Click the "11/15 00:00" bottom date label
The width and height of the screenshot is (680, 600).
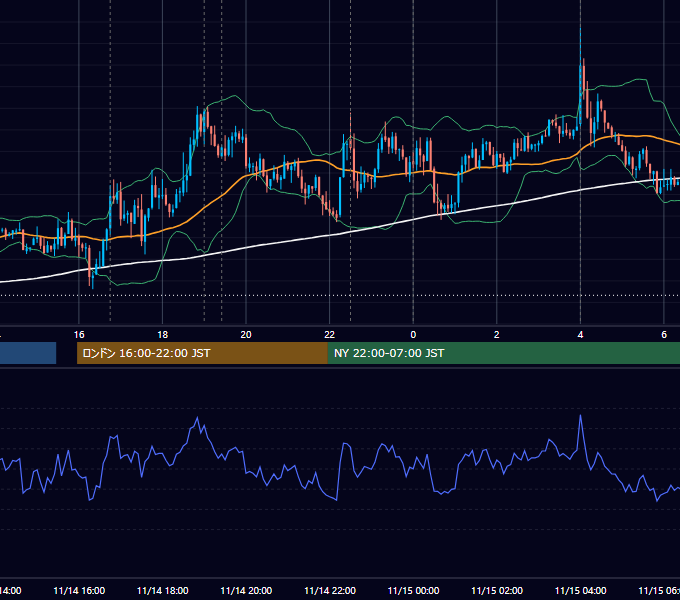tap(413, 590)
